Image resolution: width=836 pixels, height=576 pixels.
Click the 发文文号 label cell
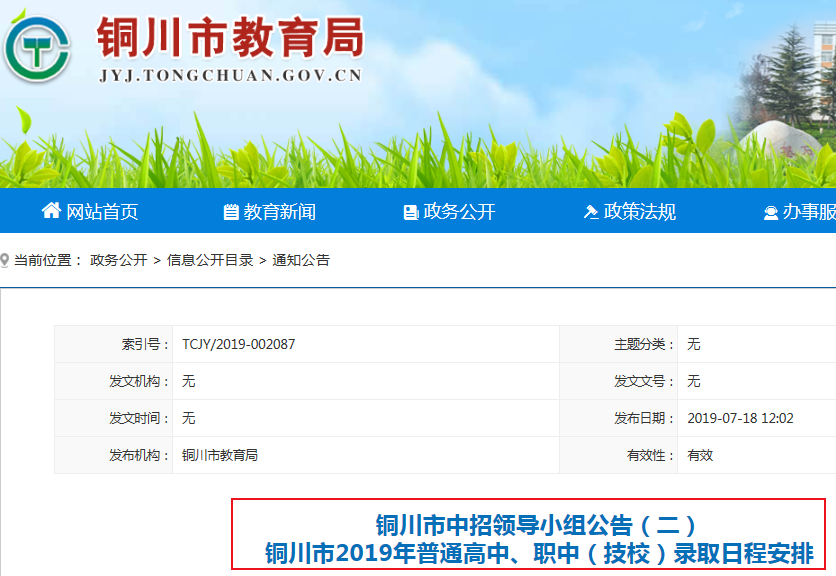[x=618, y=381]
